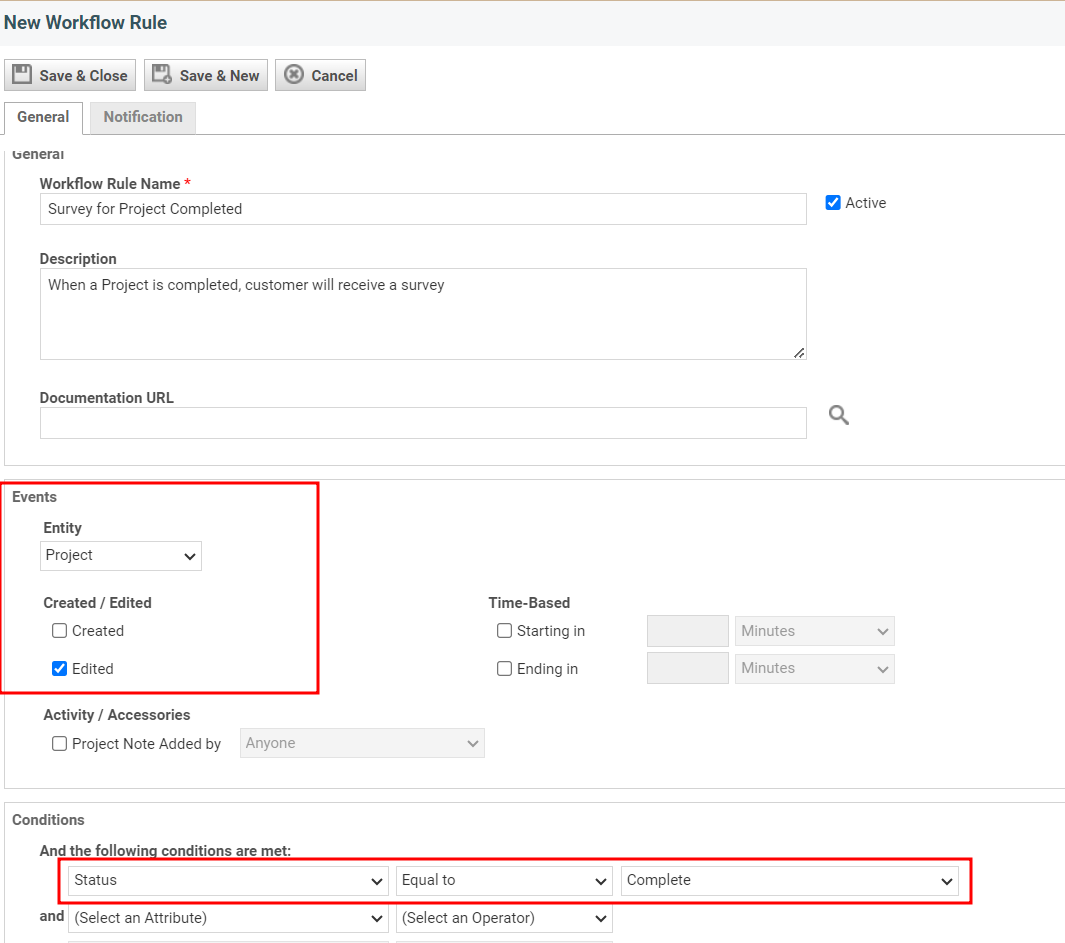The height and width of the screenshot is (943, 1065).
Task: Select the General tab
Action: click(x=43, y=117)
